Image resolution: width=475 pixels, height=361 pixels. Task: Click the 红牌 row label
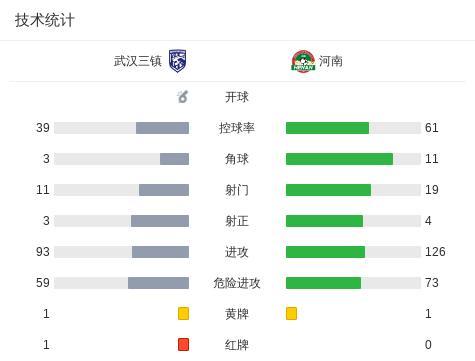click(x=237, y=345)
